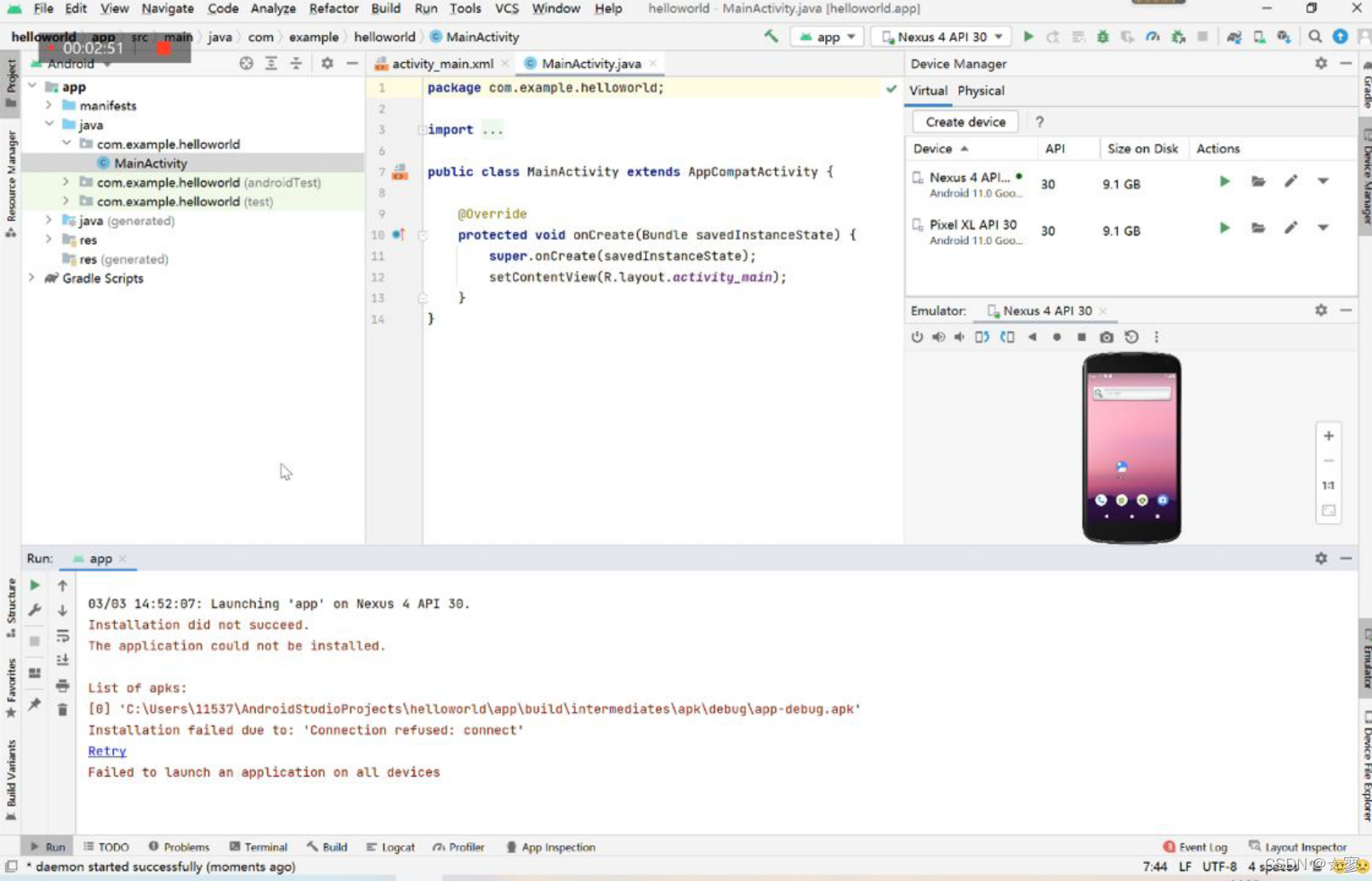Stop the screen recording red button
The width and height of the screenshot is (1372, 881).
click(162, 48)
